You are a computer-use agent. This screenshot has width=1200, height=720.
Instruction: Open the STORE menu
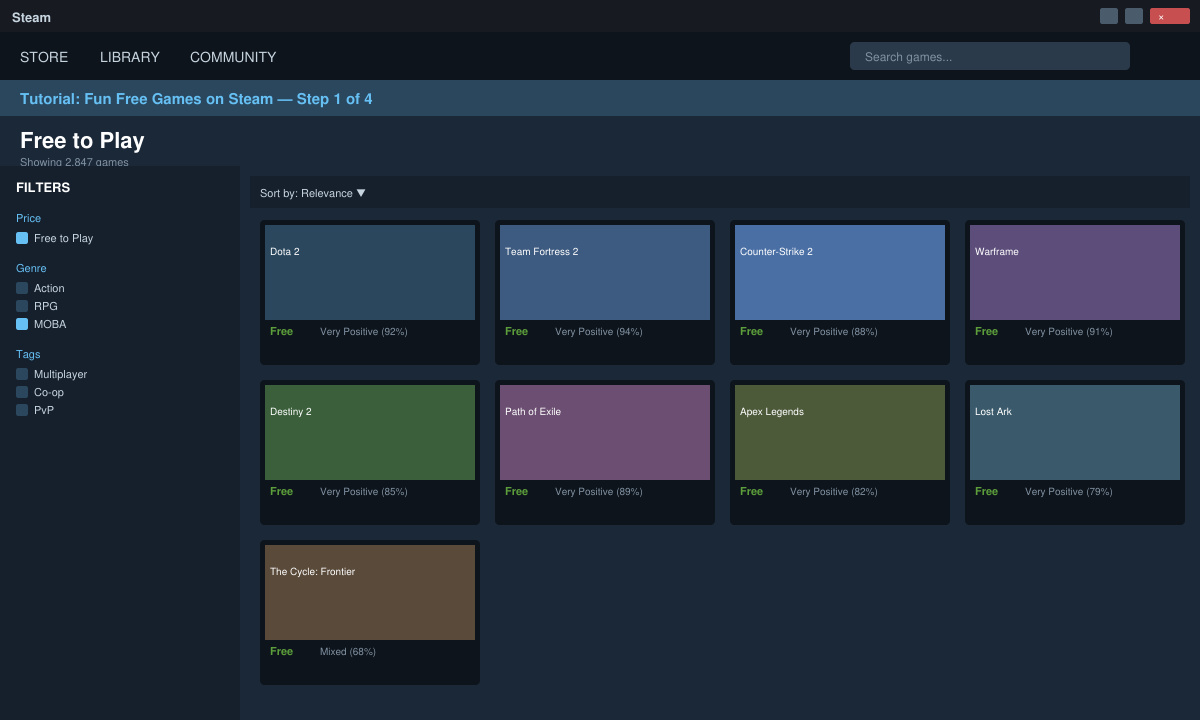(x=44, y=57)
